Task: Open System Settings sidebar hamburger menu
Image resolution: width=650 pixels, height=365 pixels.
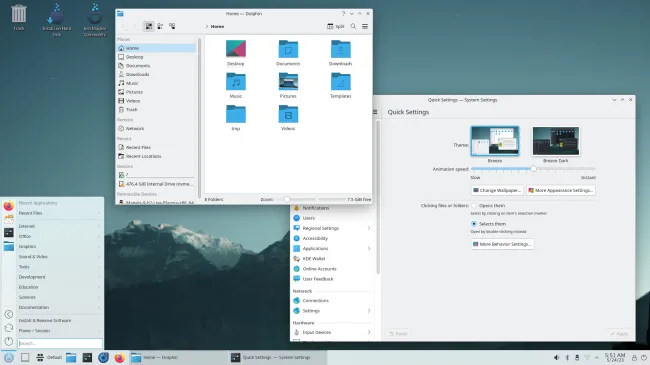Action: pos(375,112)
